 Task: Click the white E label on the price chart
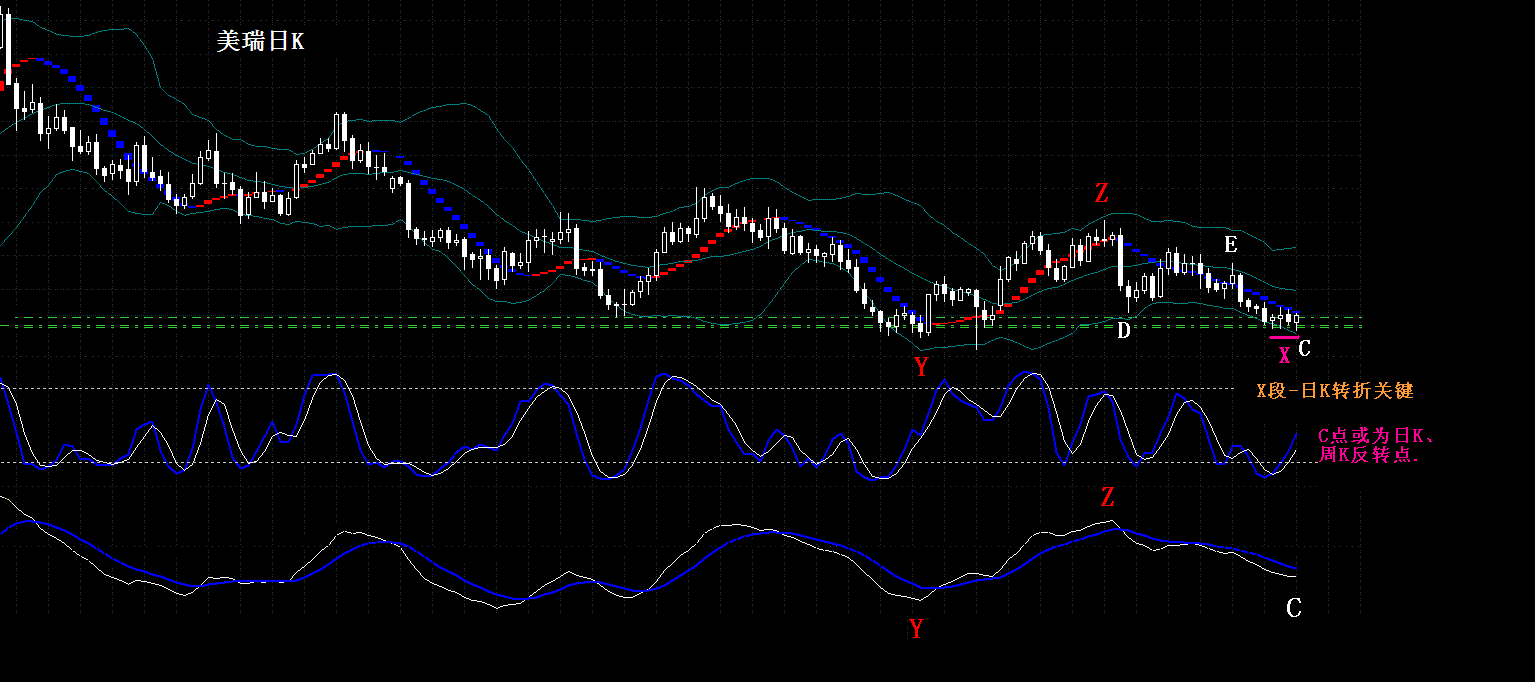1230,244
